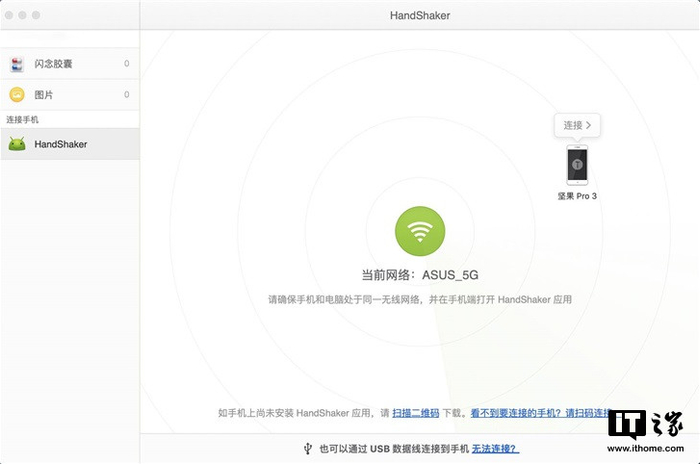Open the 看不到要连接的手机 scan-to-connect link

(540, 413)
